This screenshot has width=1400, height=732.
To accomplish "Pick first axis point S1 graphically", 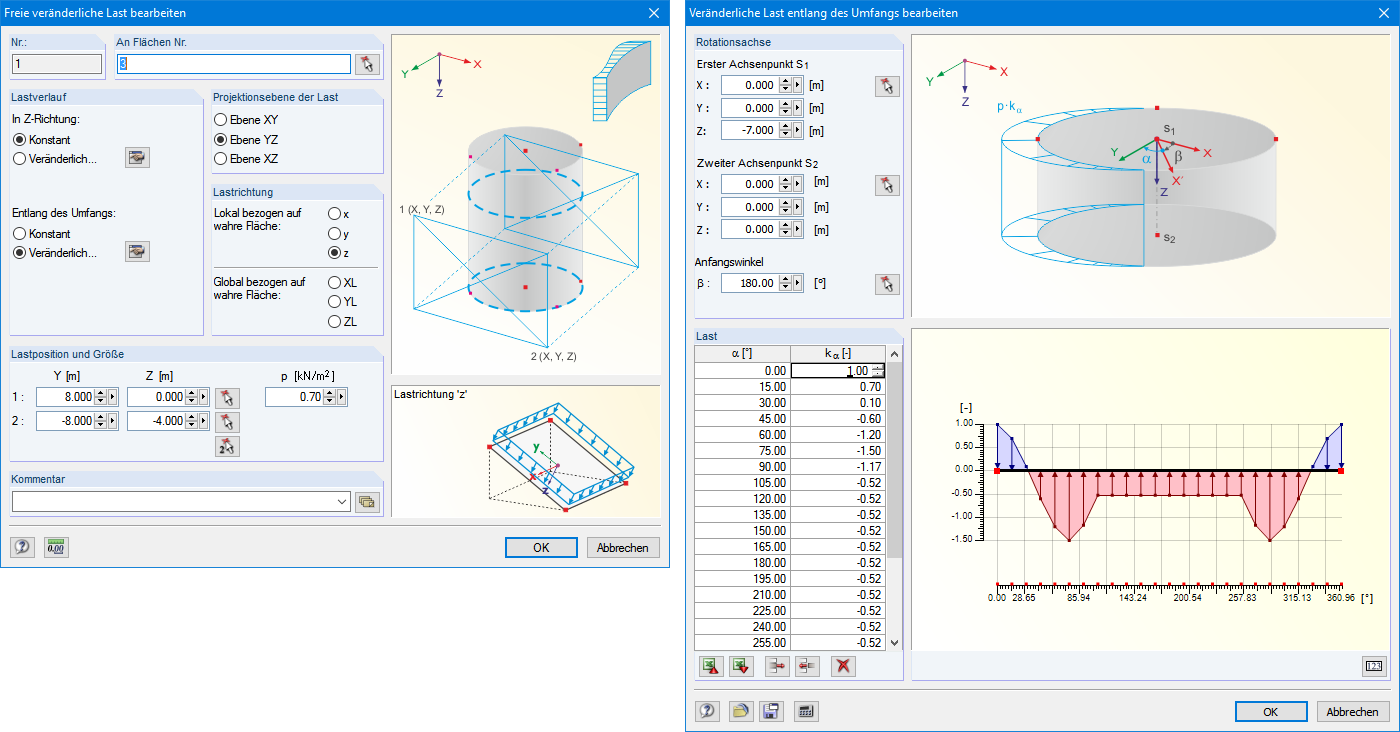I will [887, 86].
